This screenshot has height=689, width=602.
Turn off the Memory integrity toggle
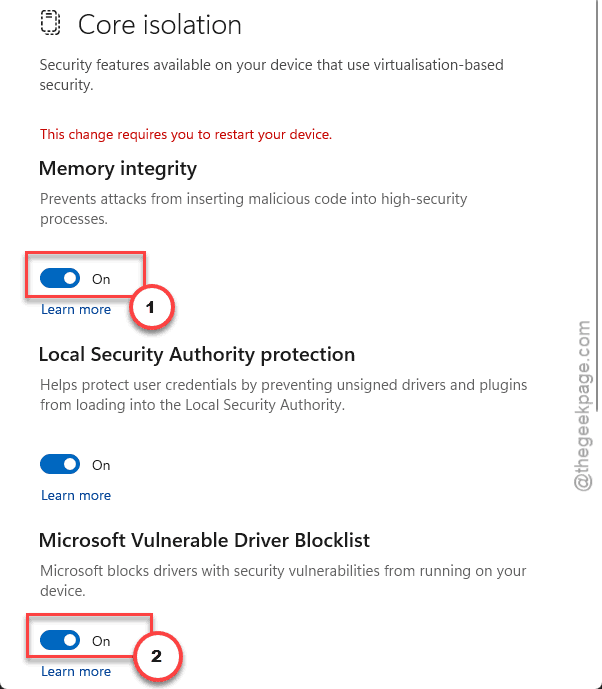60,279
